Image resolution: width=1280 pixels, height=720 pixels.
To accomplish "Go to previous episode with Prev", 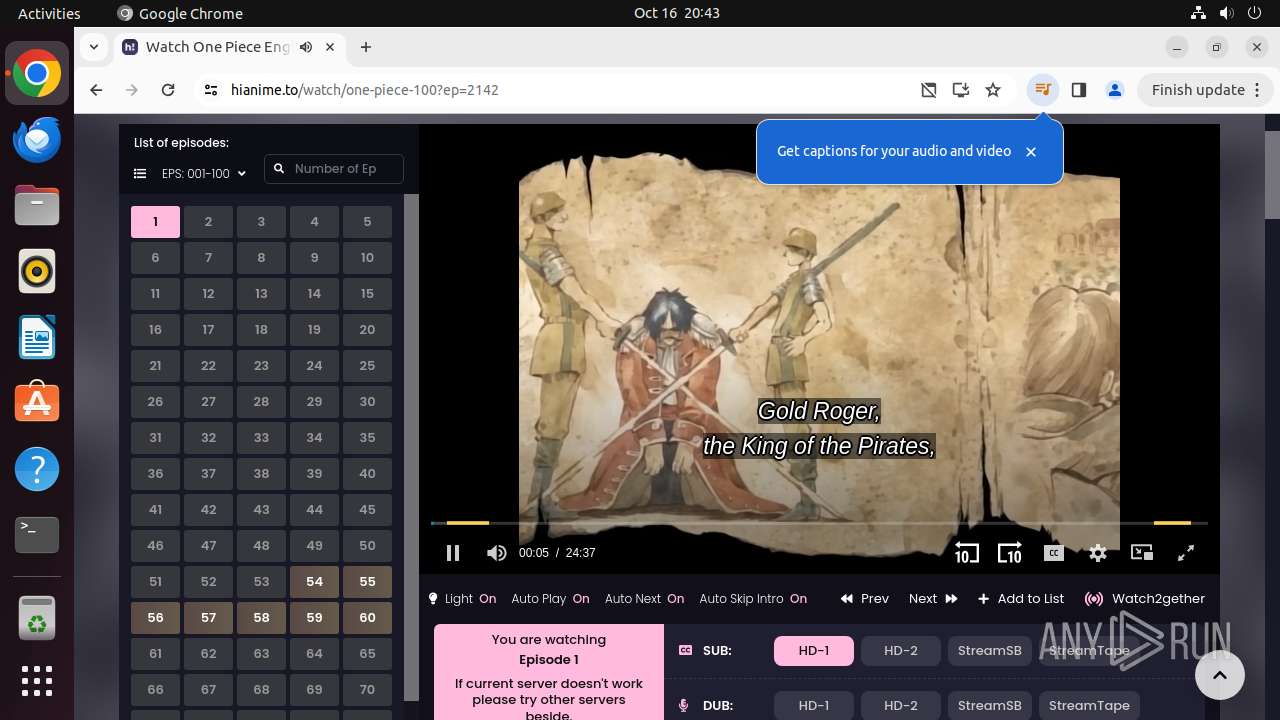I will pos(865,599).
